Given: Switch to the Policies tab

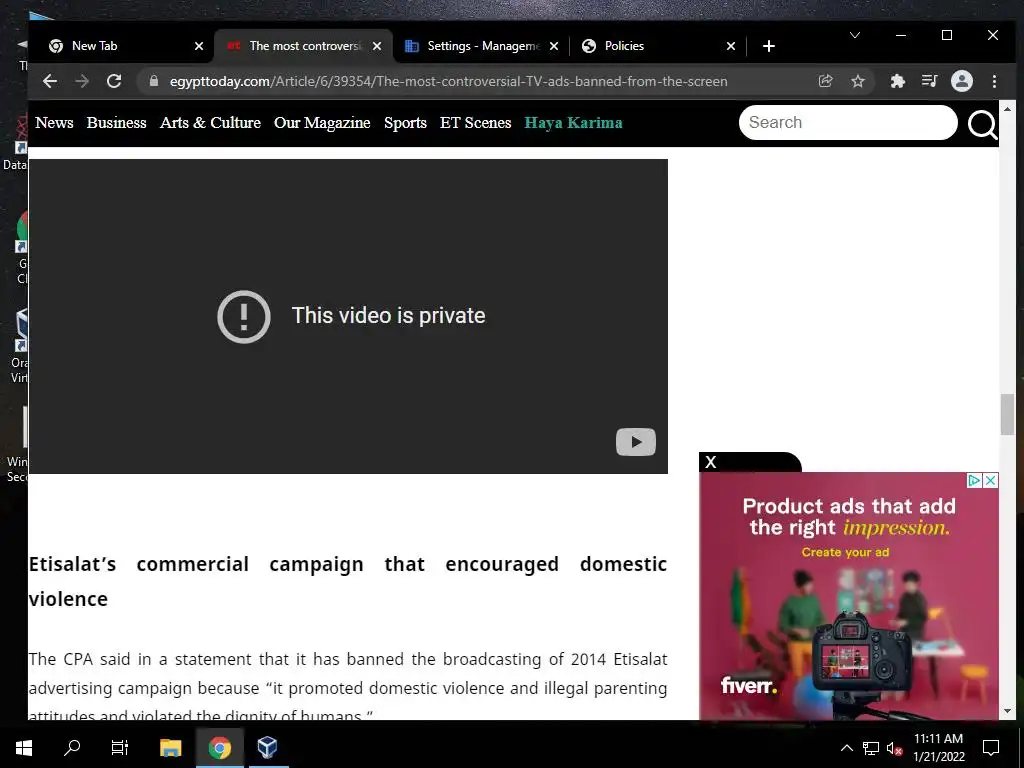Looking at the screenshot, I should 658,46.
